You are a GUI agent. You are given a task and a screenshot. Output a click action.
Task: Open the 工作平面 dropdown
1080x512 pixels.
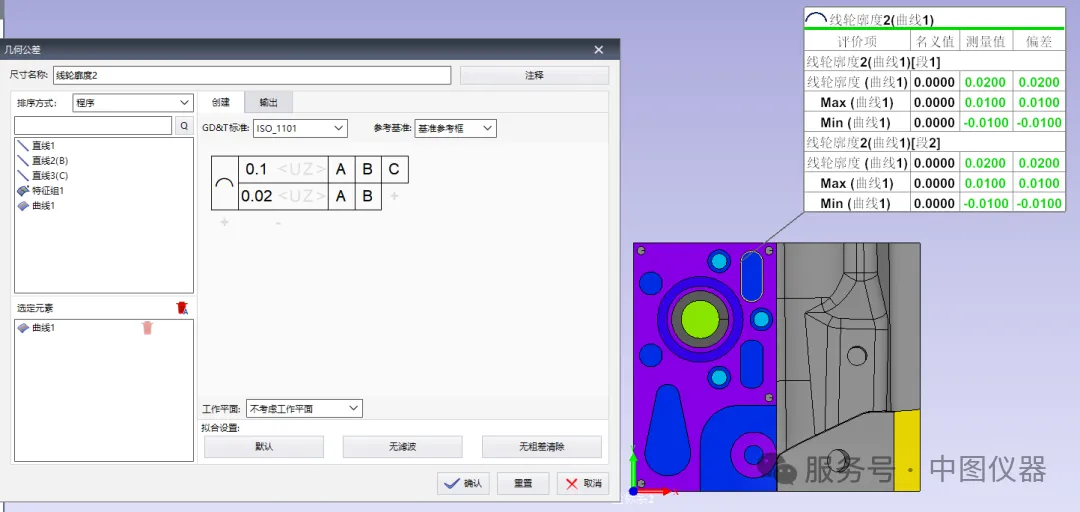304,409
